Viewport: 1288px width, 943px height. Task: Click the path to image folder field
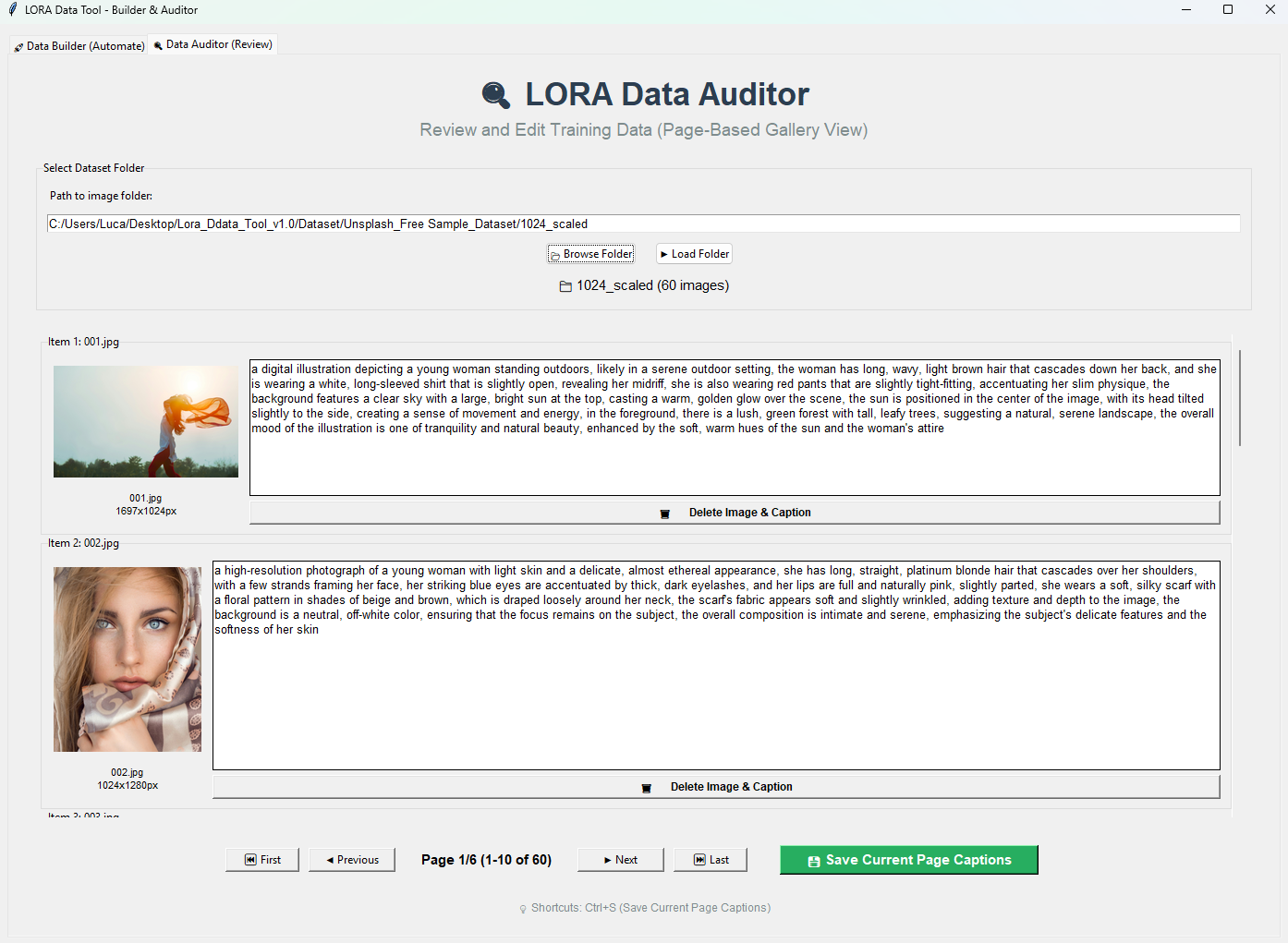point(643,224)
